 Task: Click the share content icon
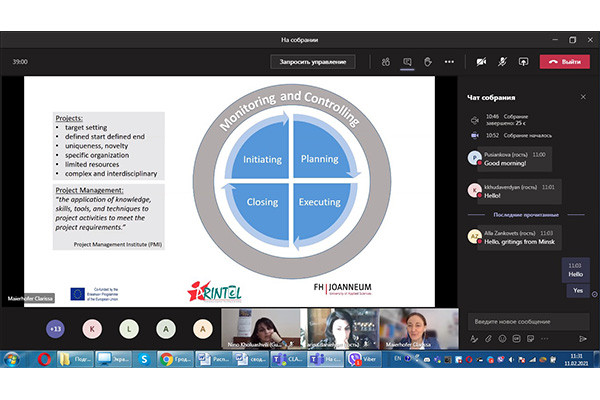(523, 62)
